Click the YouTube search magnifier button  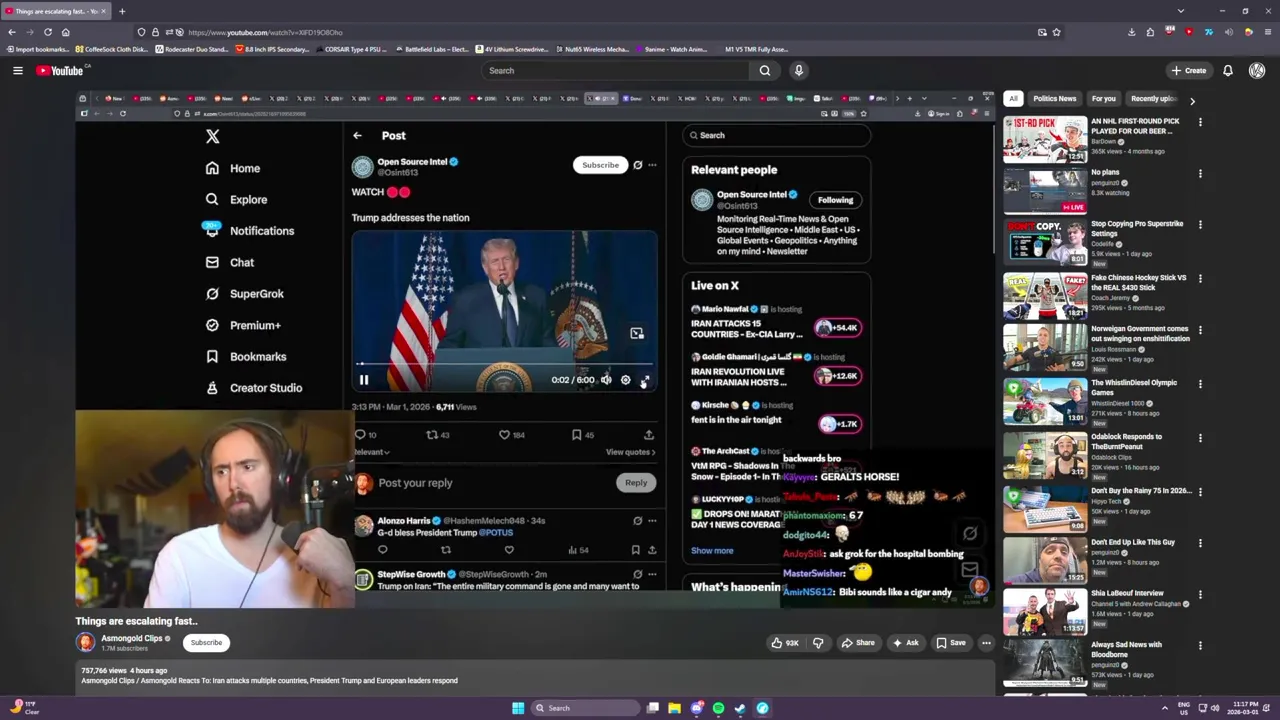(765, 71)
